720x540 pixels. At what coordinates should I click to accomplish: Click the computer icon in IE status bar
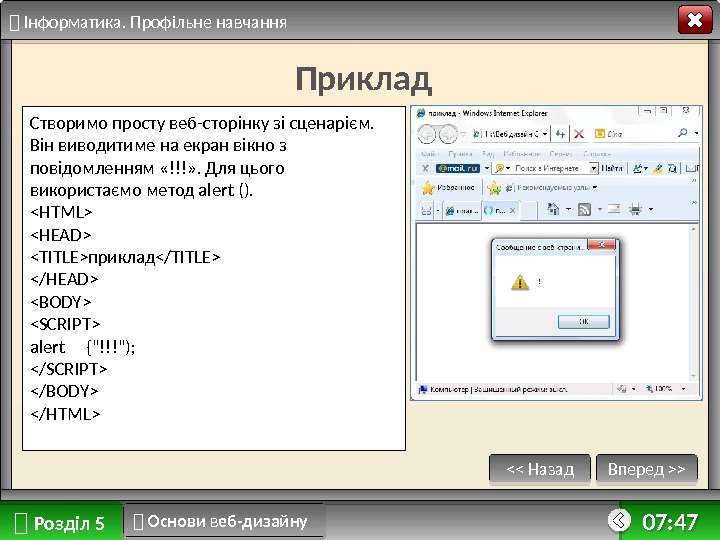click(x=422, y=389)
